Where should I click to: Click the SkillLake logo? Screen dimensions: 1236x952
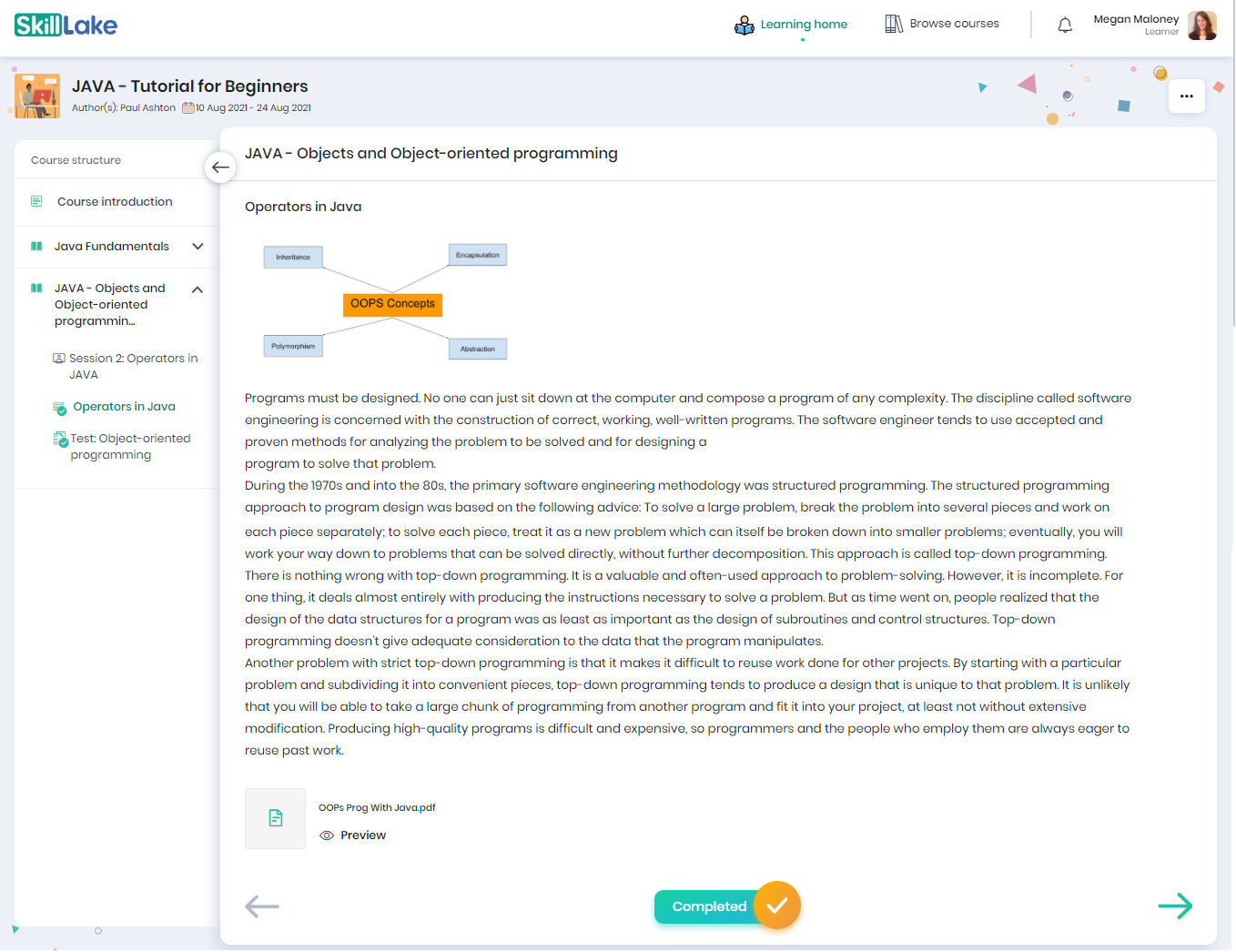click(66, 25)
